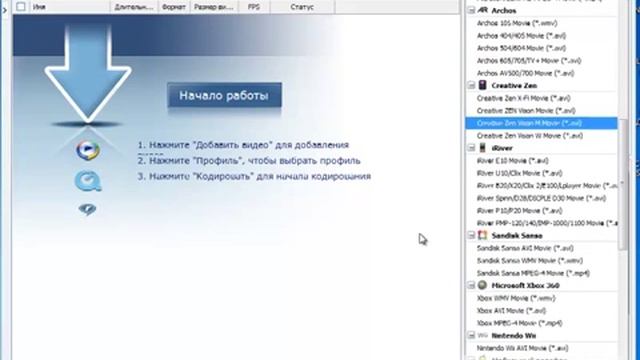
Task: Collapse the Sandisk Sansa profile group
Action: pos(471,236)
